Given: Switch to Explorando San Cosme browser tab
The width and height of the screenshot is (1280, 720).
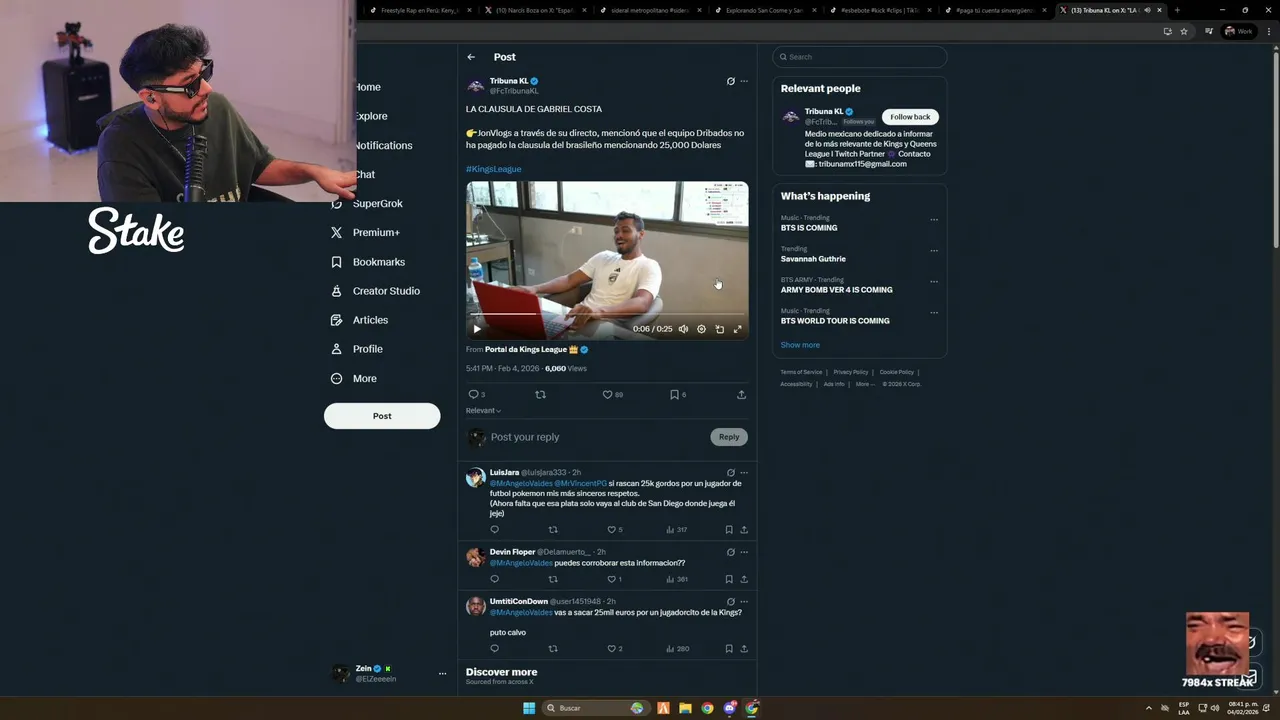Looking at the screenshot, I should pyautogui.click(x=765, y=10).
